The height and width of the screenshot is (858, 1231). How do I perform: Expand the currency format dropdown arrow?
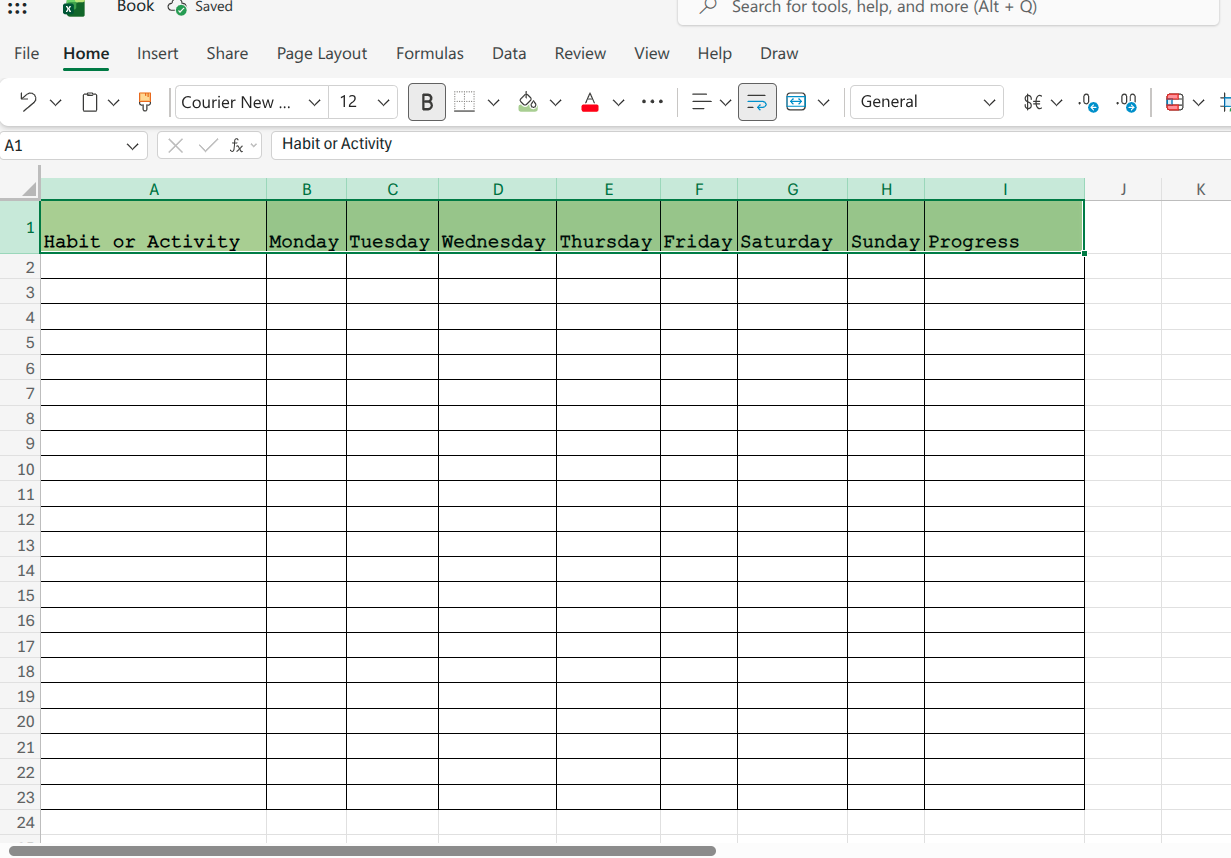pyautogui.click(x=1056, y=102)
